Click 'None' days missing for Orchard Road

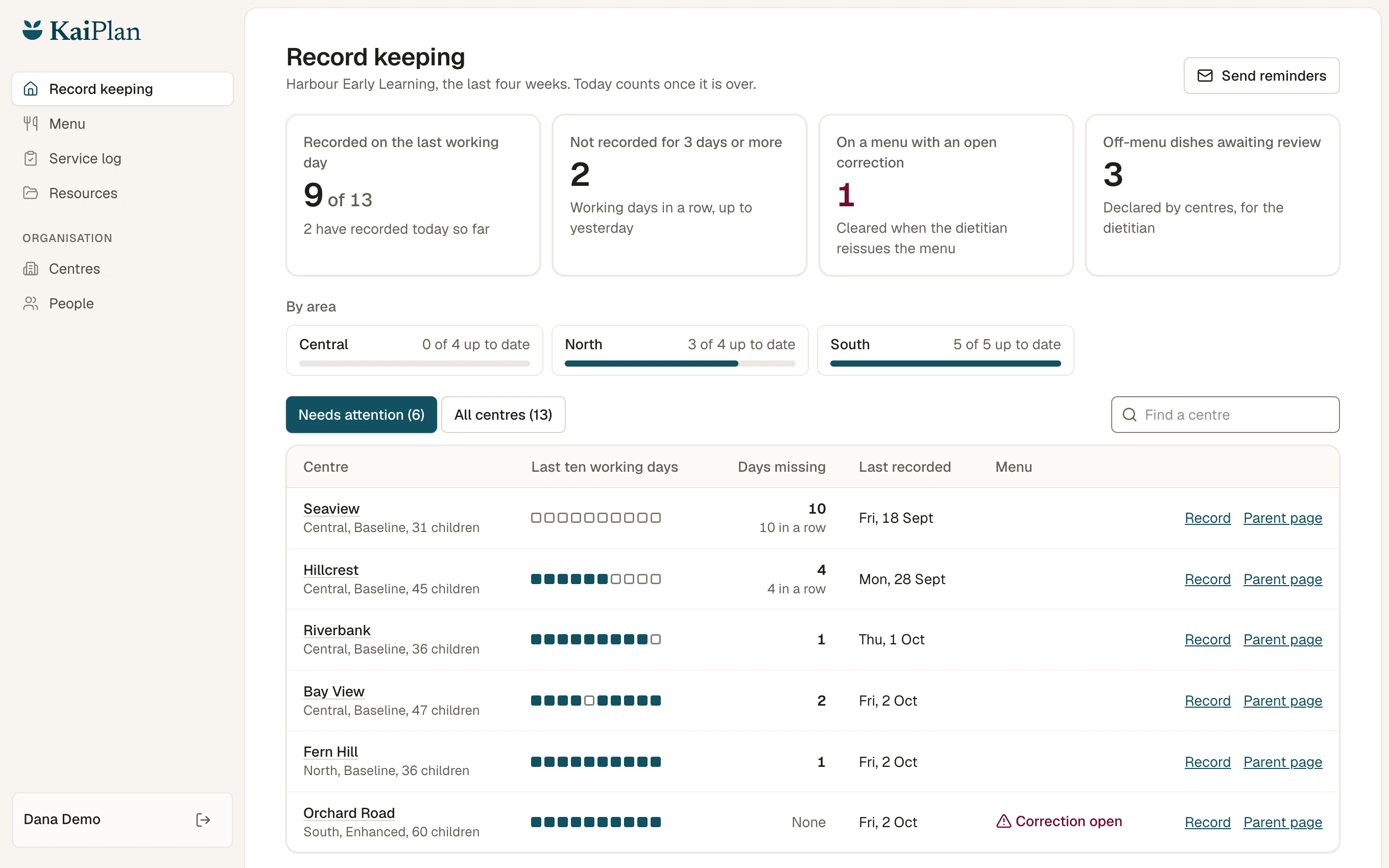[x=808, y=823]
